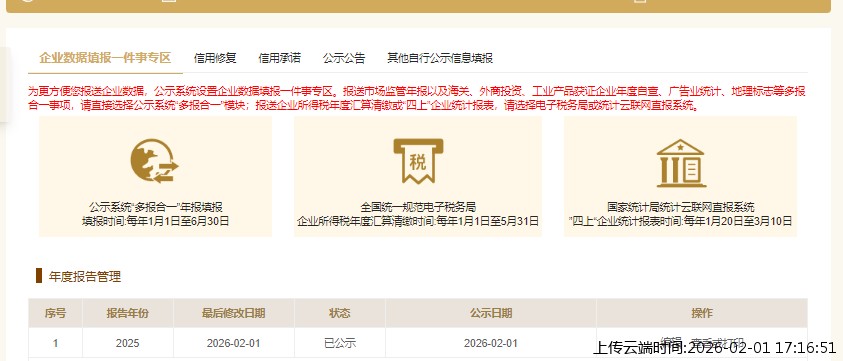
Task: Open the 税 electronic tax bureau icon
Action: pos(418,161)
